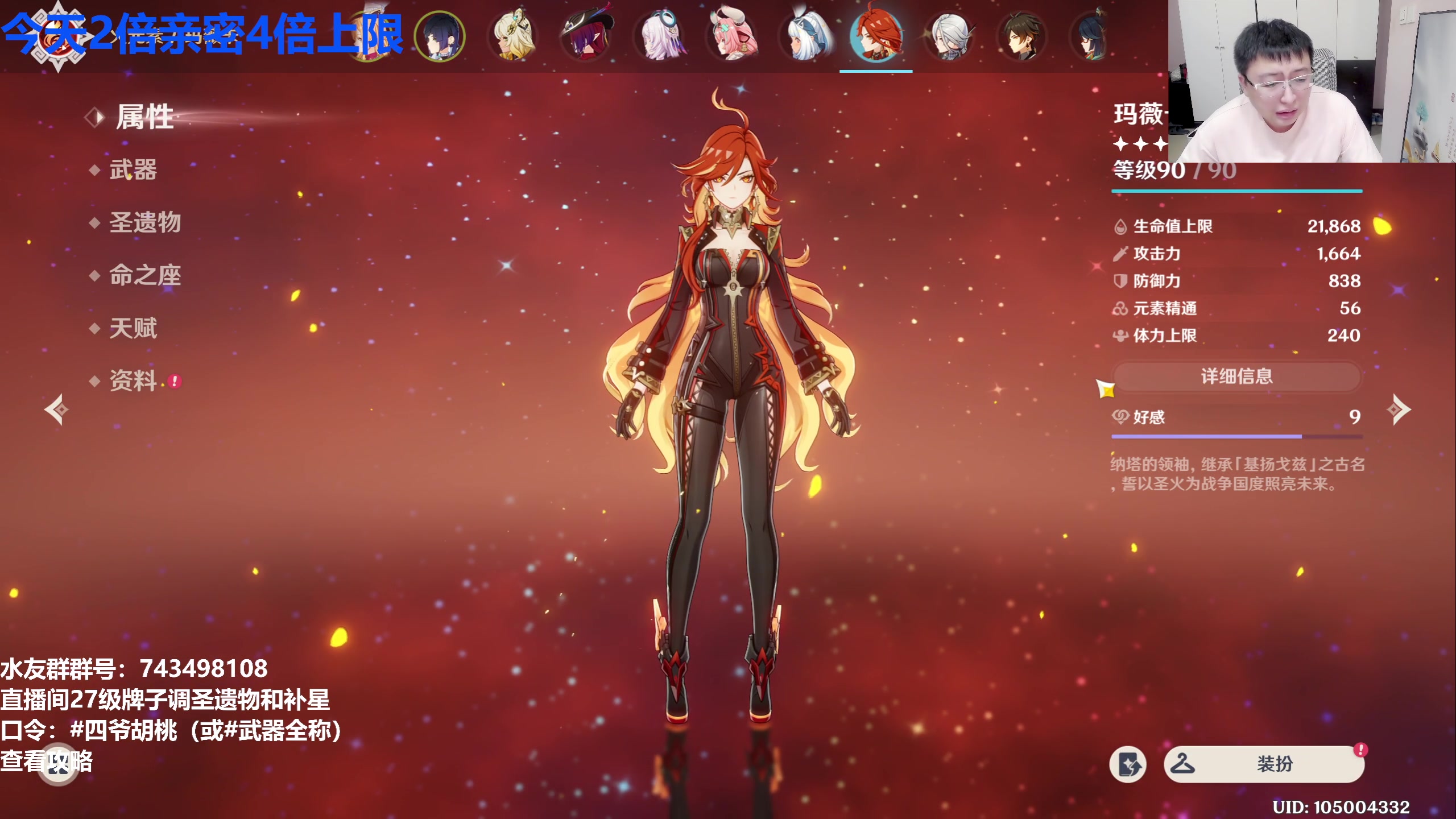This screenshot has width=1456, height=819.
Task: Click the sword icon next to 攻击力
Action: [x=1120, y=254]
